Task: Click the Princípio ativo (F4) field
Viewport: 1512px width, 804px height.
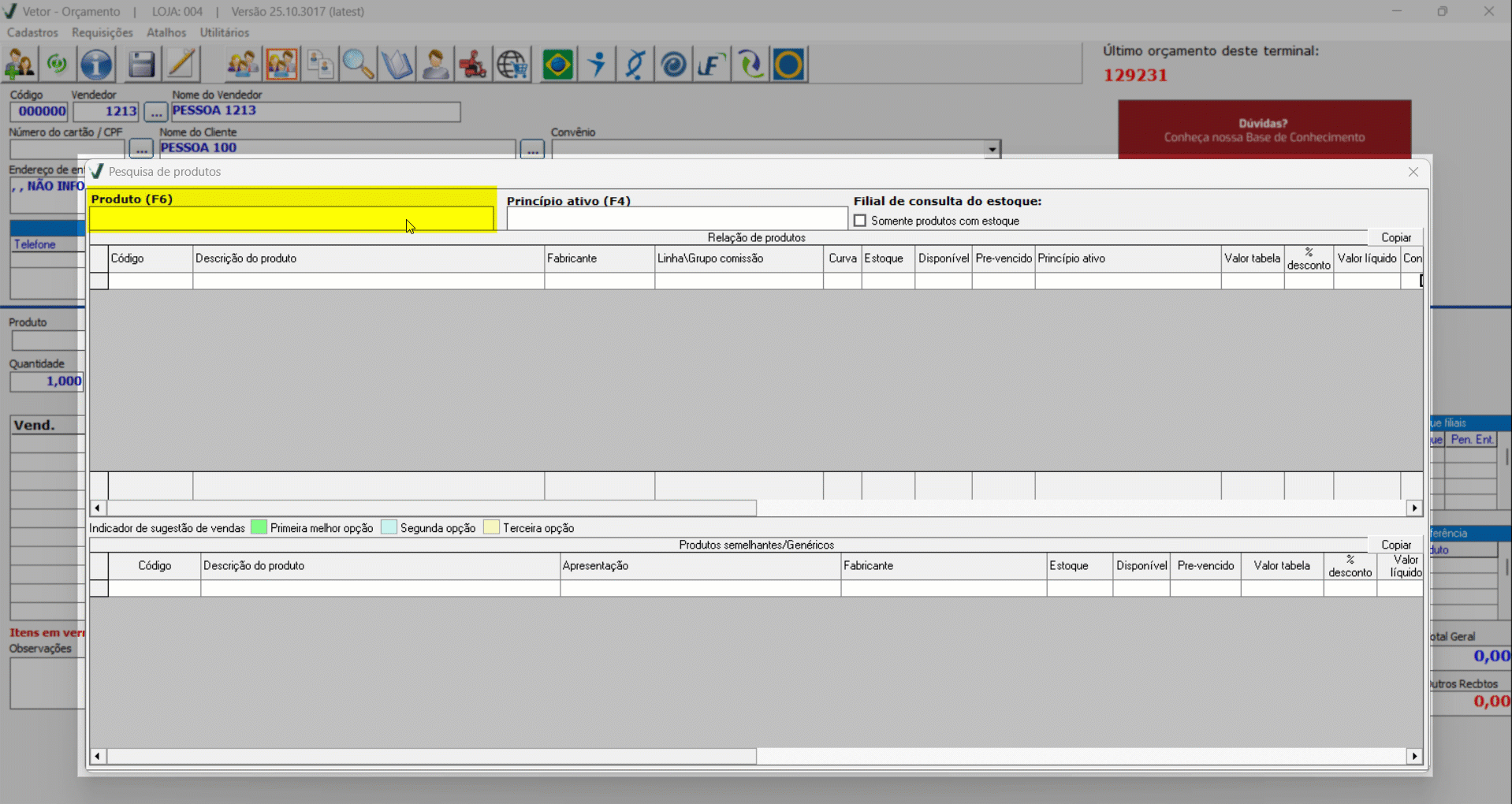Action: 676,219
